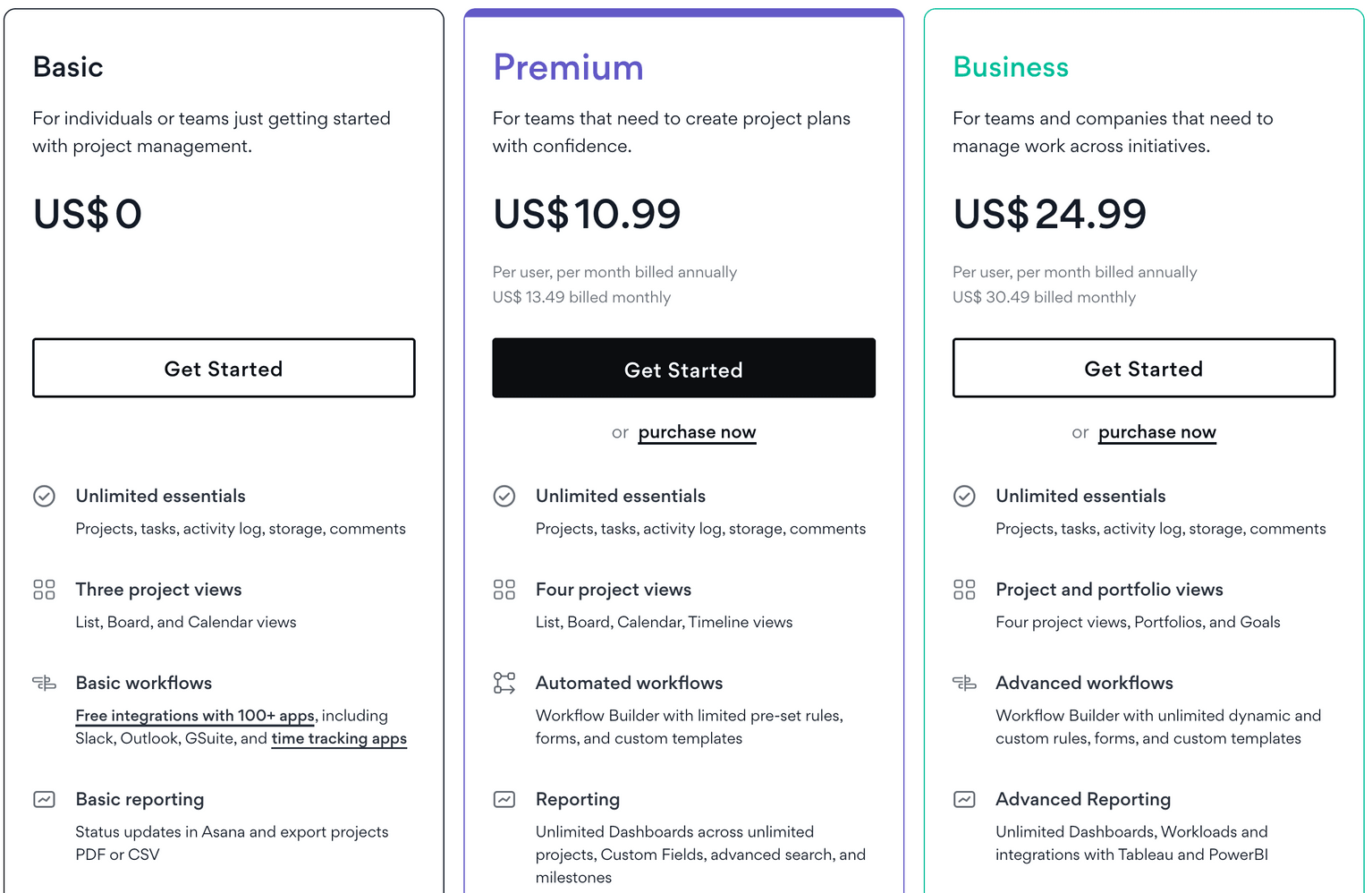Viewport: 1372px width, 893px height.
Task: Click the Advanced Reporting icon in Business plan
Action: (964, 799)
